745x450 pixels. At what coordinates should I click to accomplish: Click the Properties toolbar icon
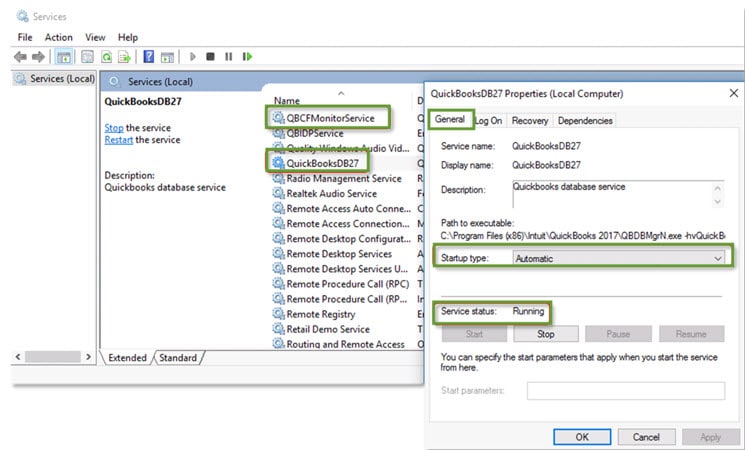87,57
